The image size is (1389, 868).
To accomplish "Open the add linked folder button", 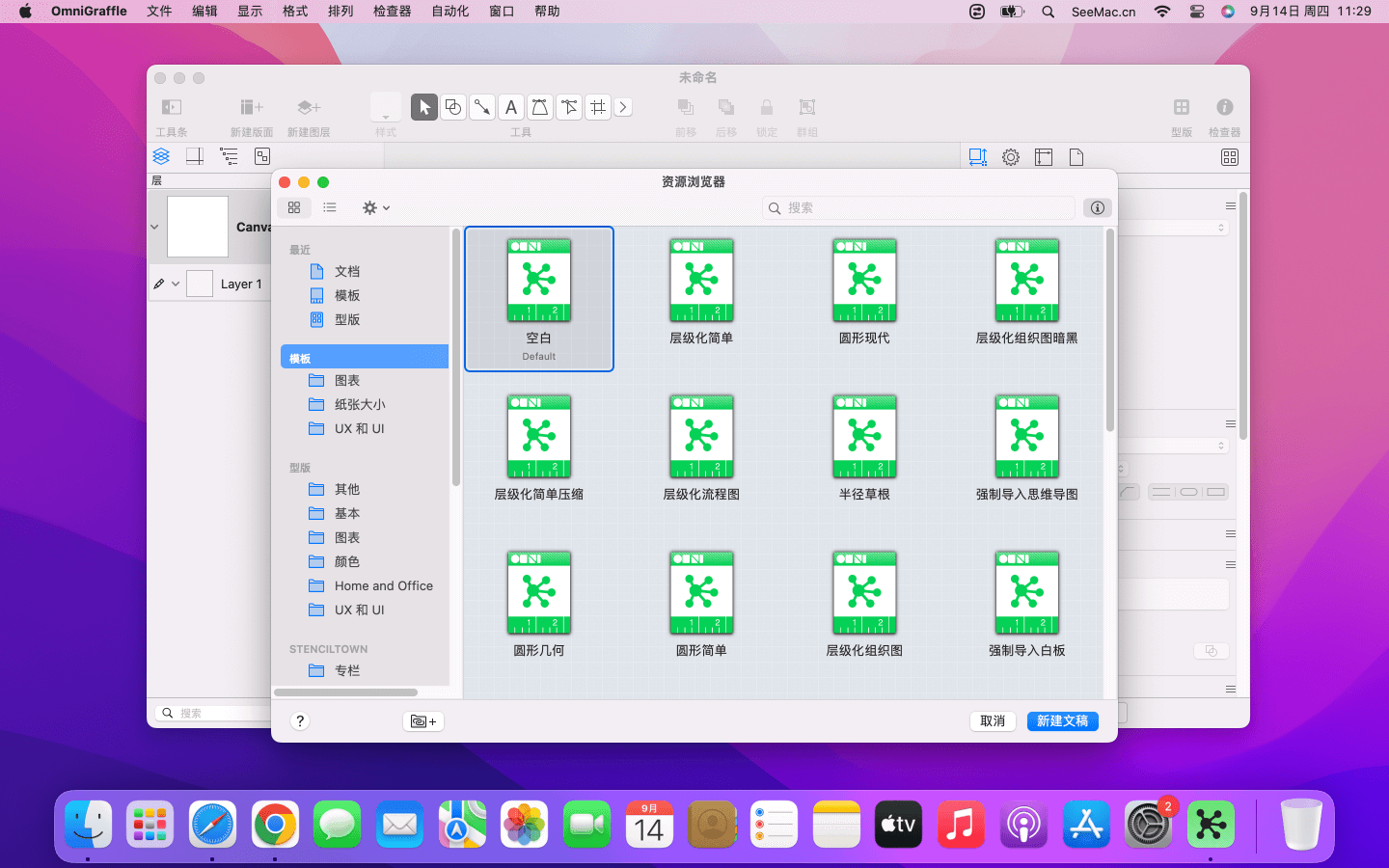I will [422, 721].
